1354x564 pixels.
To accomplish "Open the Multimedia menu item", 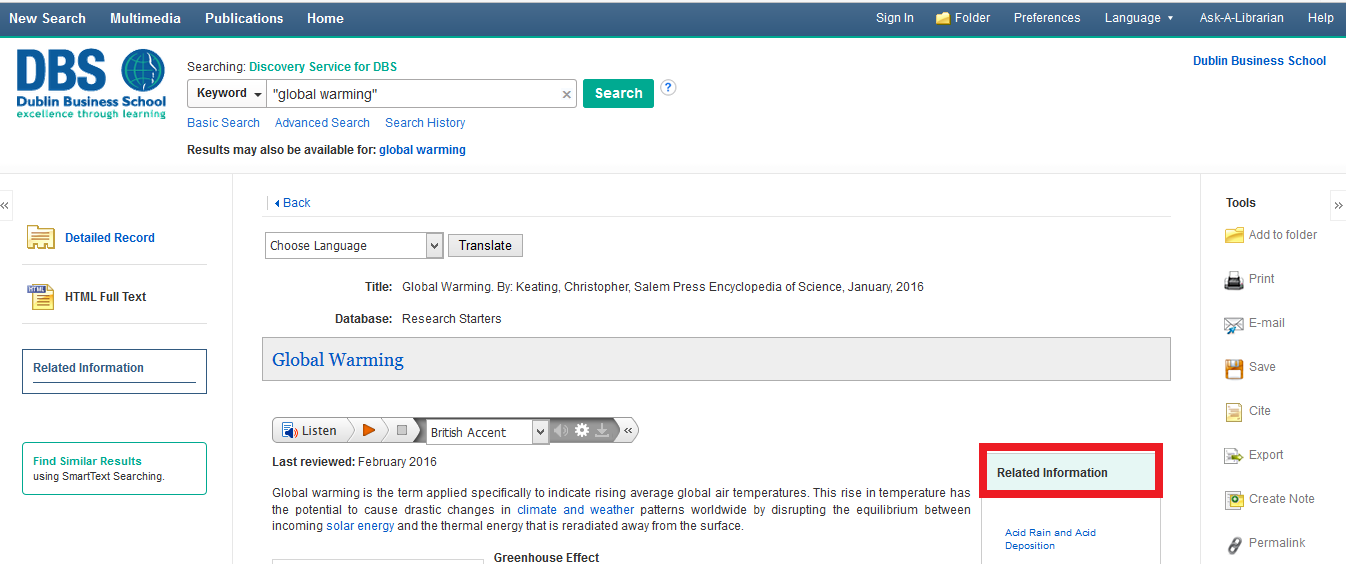I will (145, 18).
